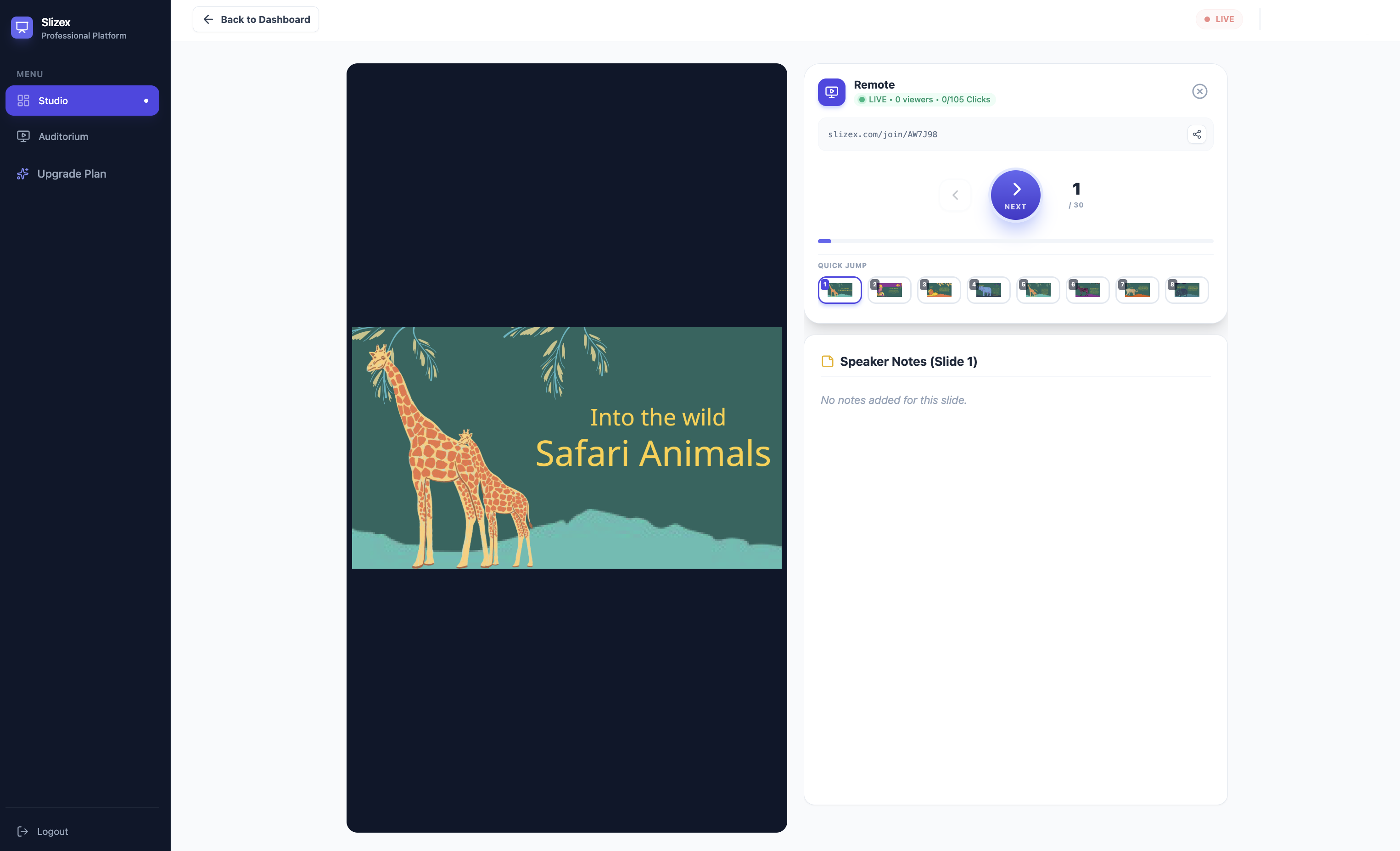
Task: Click the logout arrow icon
Action: (23, 831)
